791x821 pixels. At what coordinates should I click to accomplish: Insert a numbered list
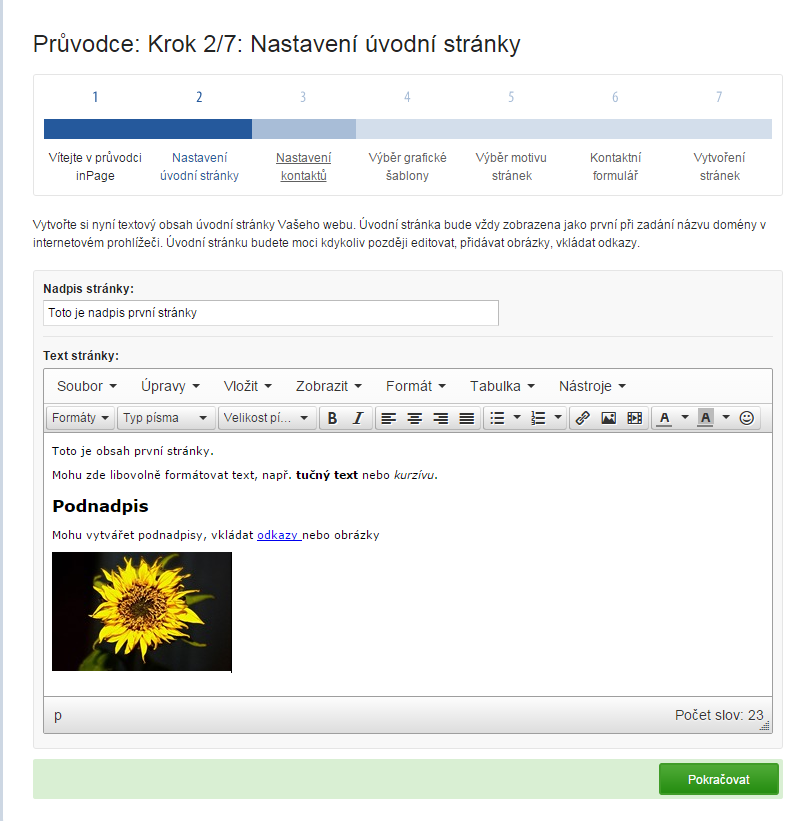(x=538, y=418)
